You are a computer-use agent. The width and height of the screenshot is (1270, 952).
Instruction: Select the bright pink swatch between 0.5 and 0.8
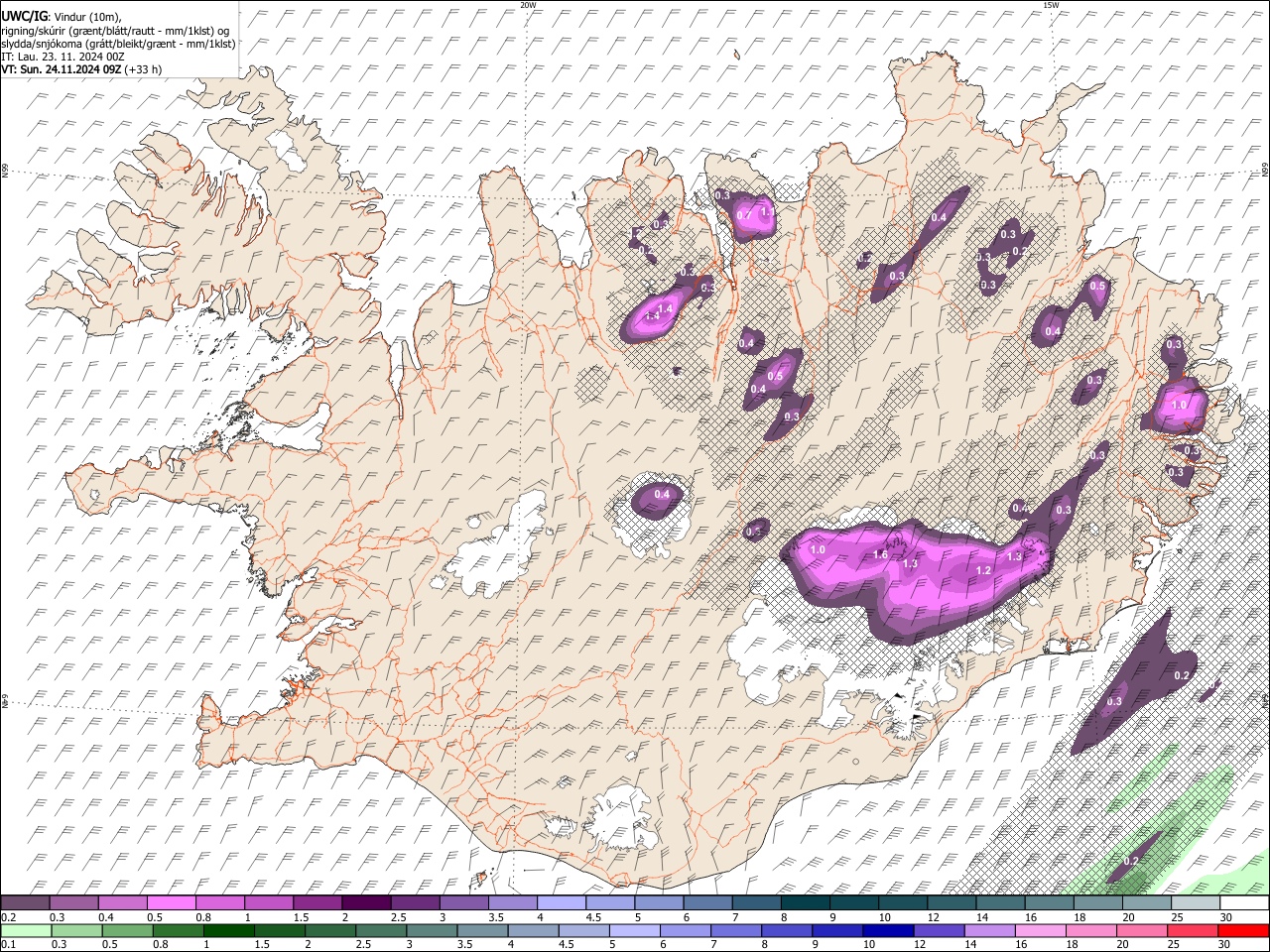tap(171, 903)
